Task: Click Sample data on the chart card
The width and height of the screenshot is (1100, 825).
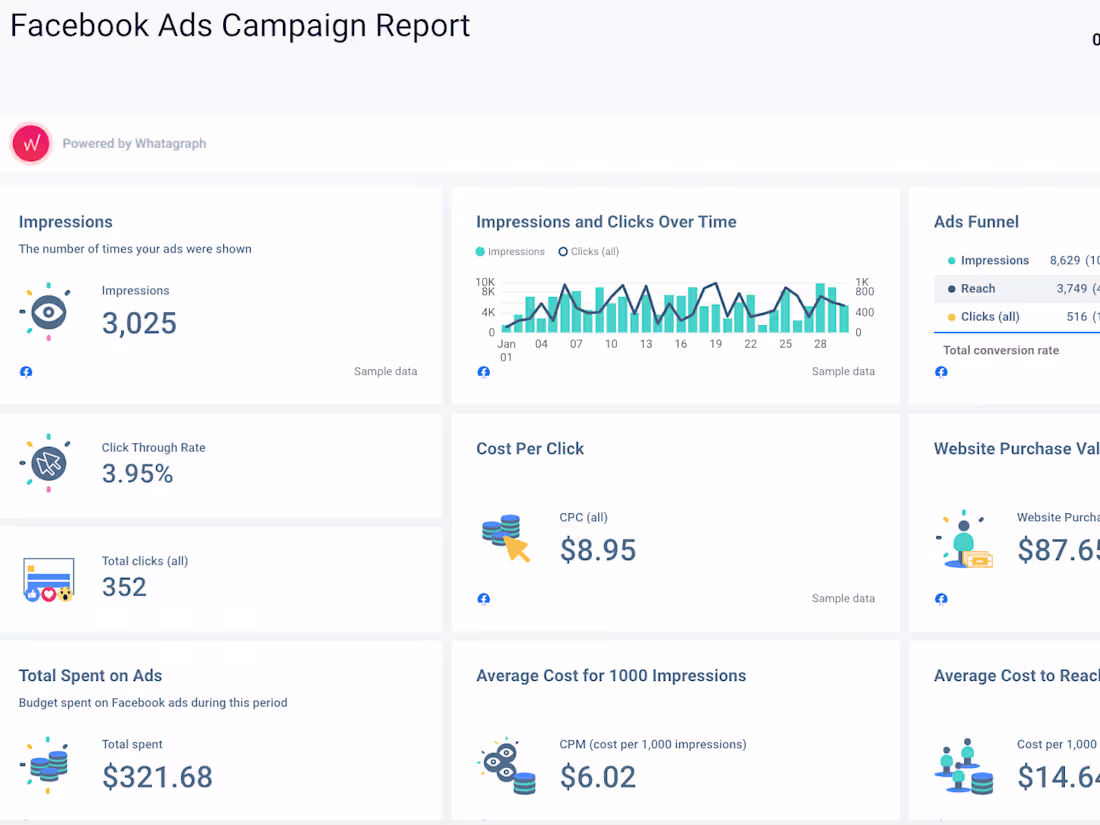Action: (x=843, y=371)
